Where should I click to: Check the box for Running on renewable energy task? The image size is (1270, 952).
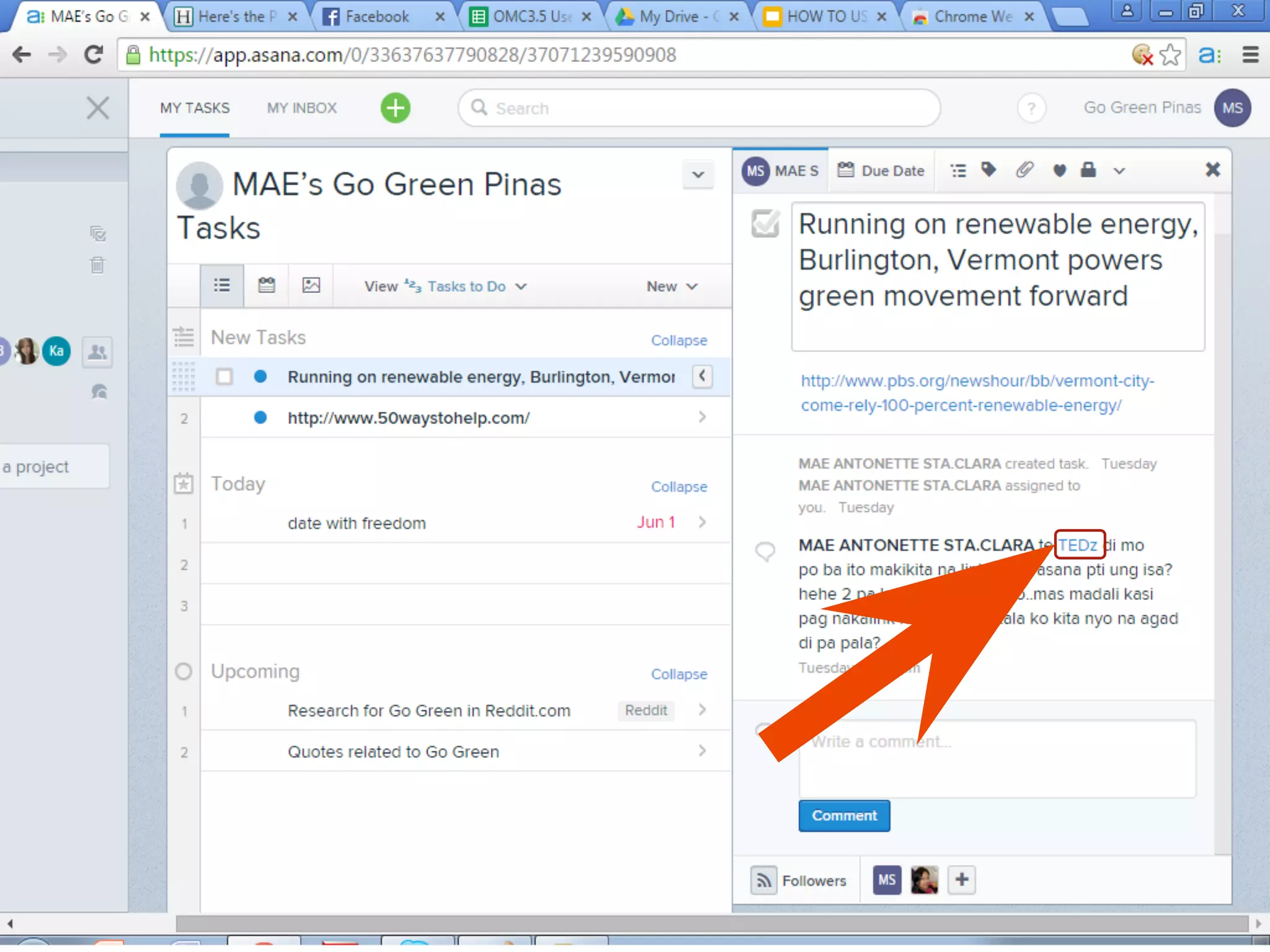[x=224, y=377]
